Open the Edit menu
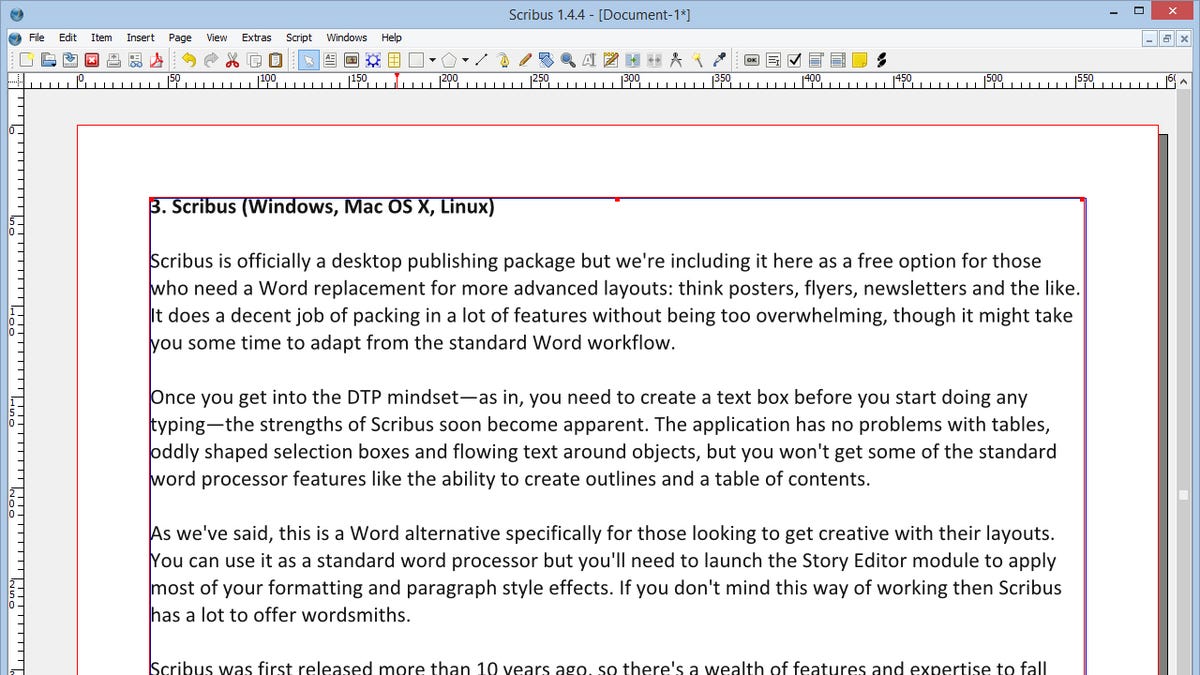Screen dimensions: 1200x675 68,38
